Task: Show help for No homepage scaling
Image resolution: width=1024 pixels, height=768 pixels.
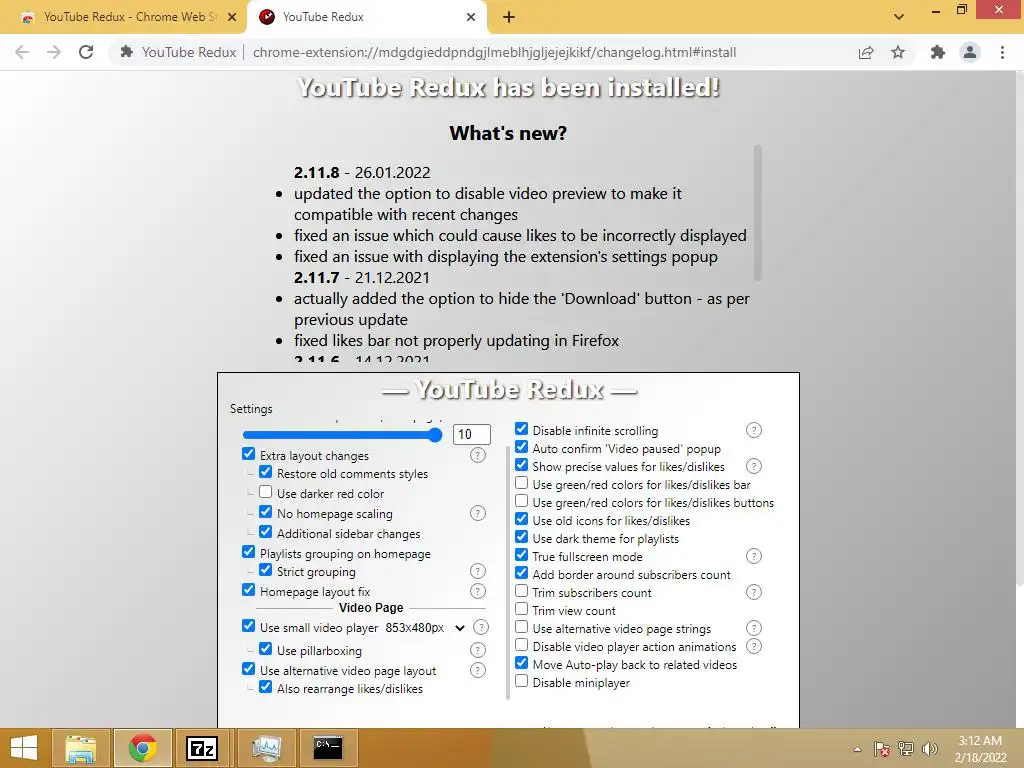Action: coord(478,513)
